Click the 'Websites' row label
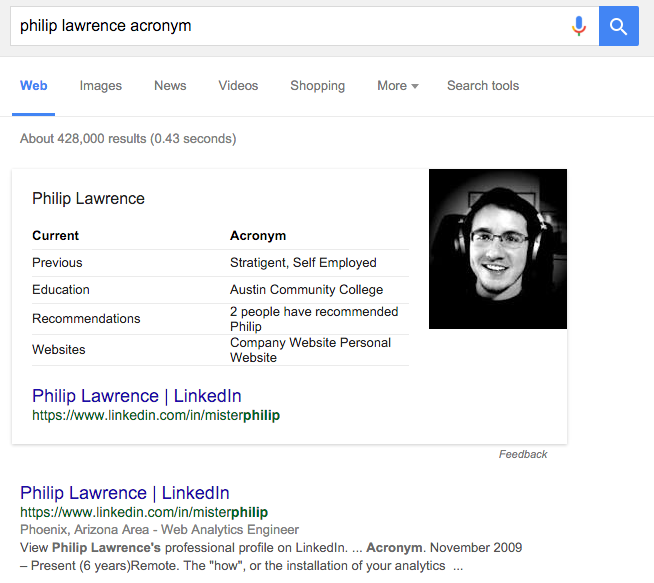654x583 pixels. point(59,349)
